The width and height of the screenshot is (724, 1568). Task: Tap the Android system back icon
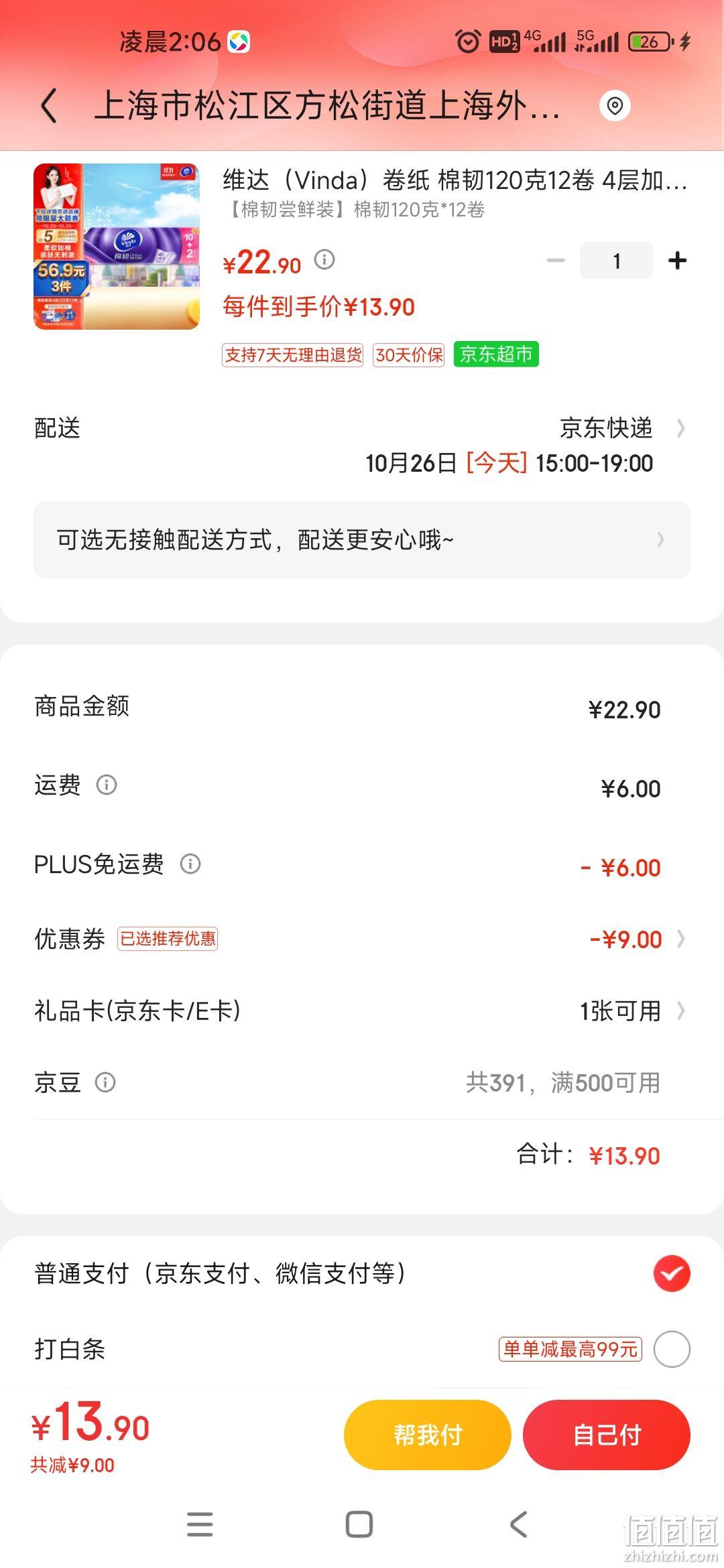coord(519,1524)
